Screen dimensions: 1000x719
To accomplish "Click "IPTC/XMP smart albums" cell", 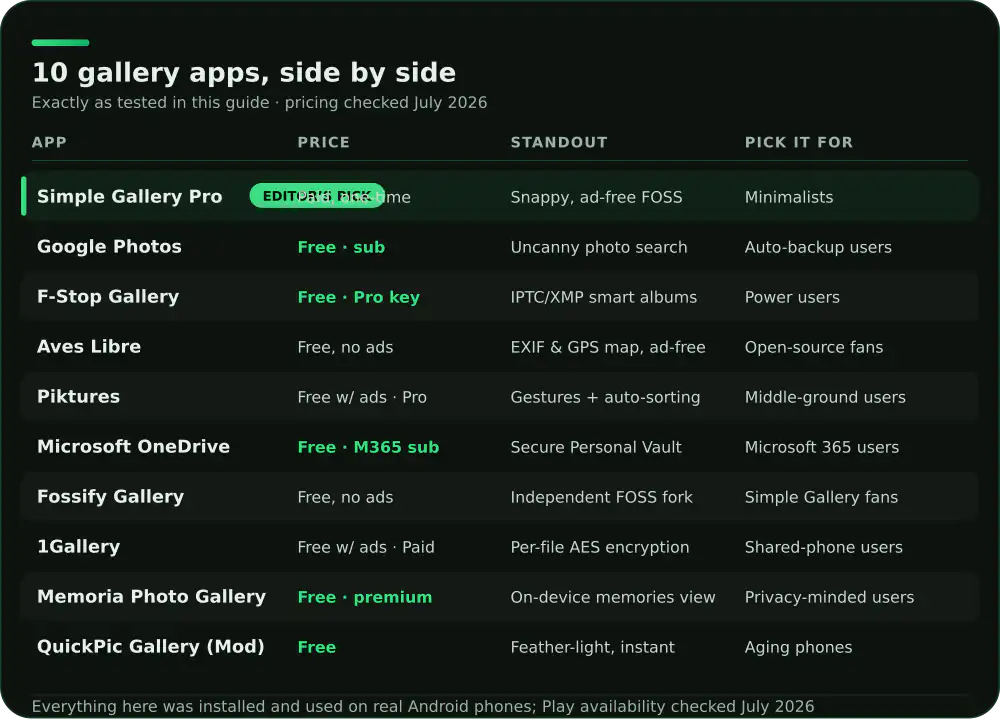I will point(603,297).
